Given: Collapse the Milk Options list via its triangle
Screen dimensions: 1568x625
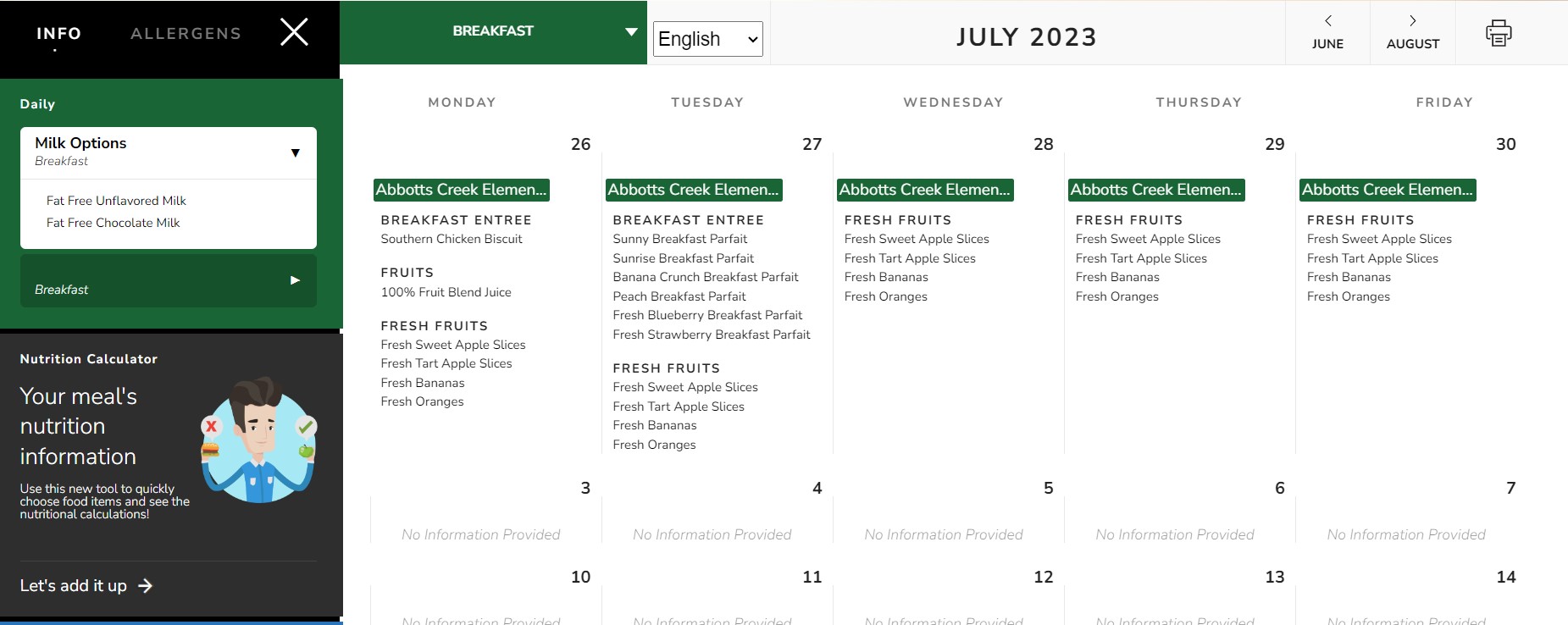Looking at the screenshot, I should click(295, 152).
